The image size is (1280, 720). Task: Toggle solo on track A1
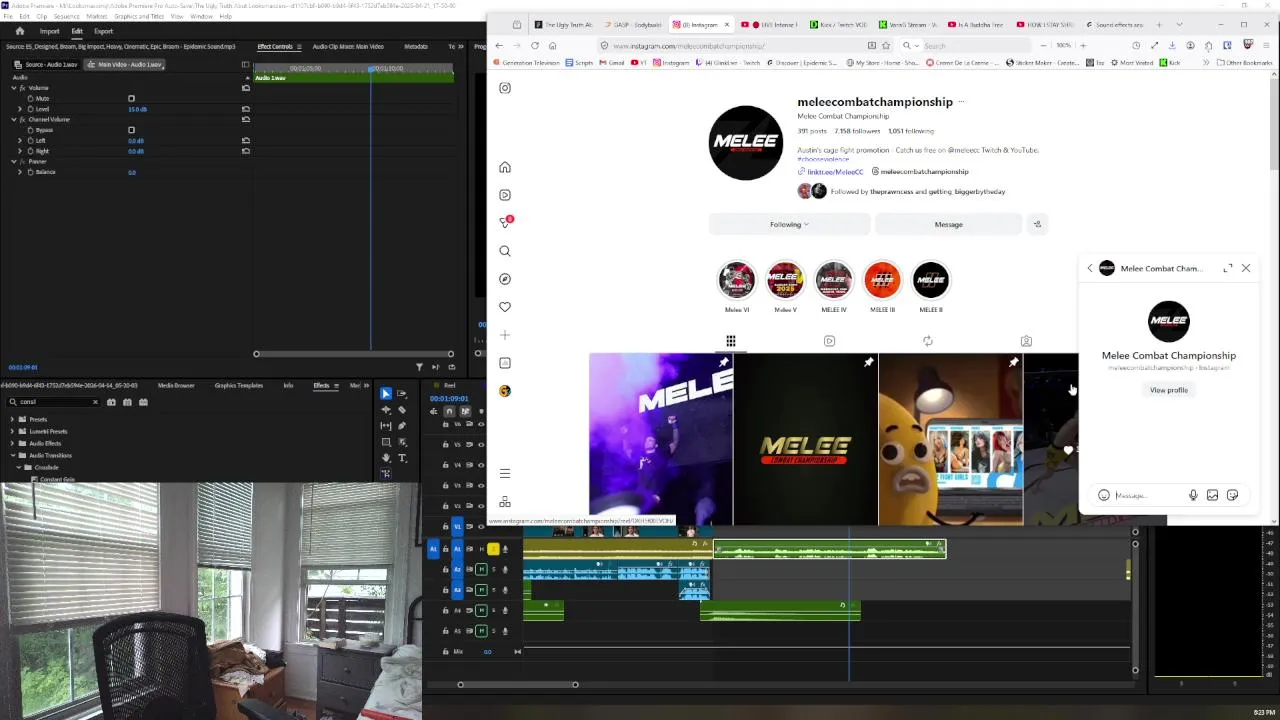(493, 549)
